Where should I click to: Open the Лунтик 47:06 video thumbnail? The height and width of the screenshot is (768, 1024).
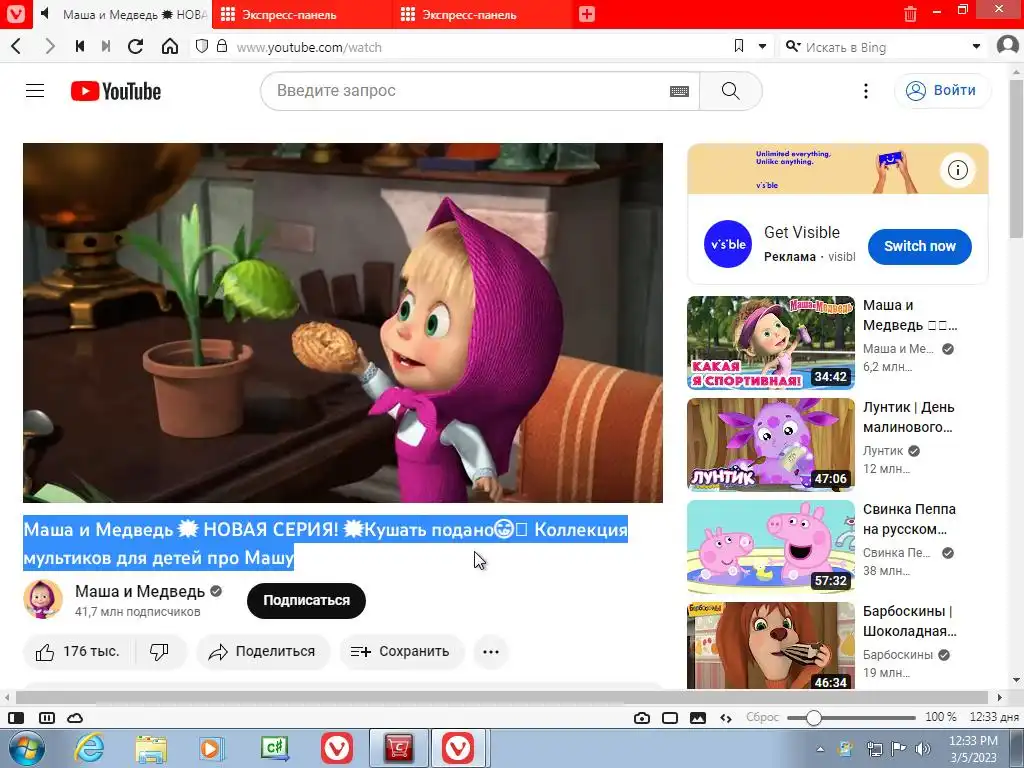pos(771,445)
